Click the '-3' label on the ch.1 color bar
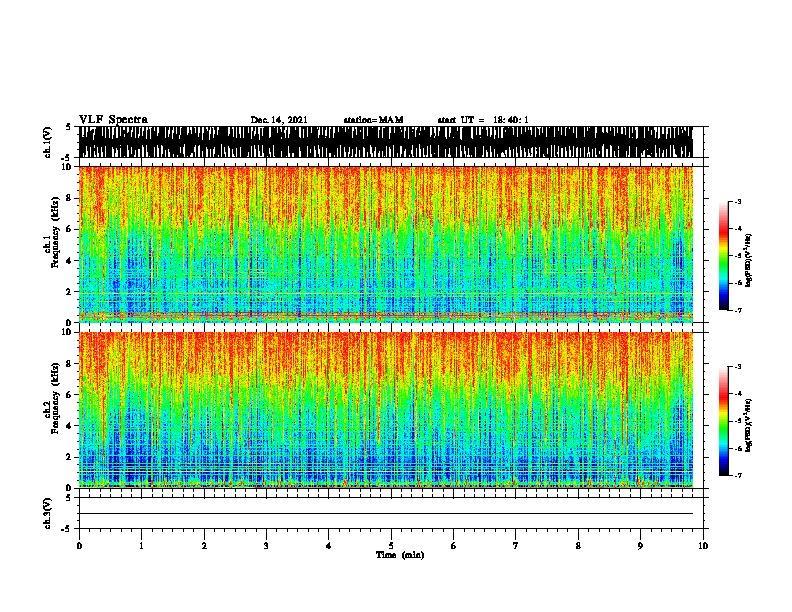The width and height of the screenshot is (792, 612). [x=738, y=201]
